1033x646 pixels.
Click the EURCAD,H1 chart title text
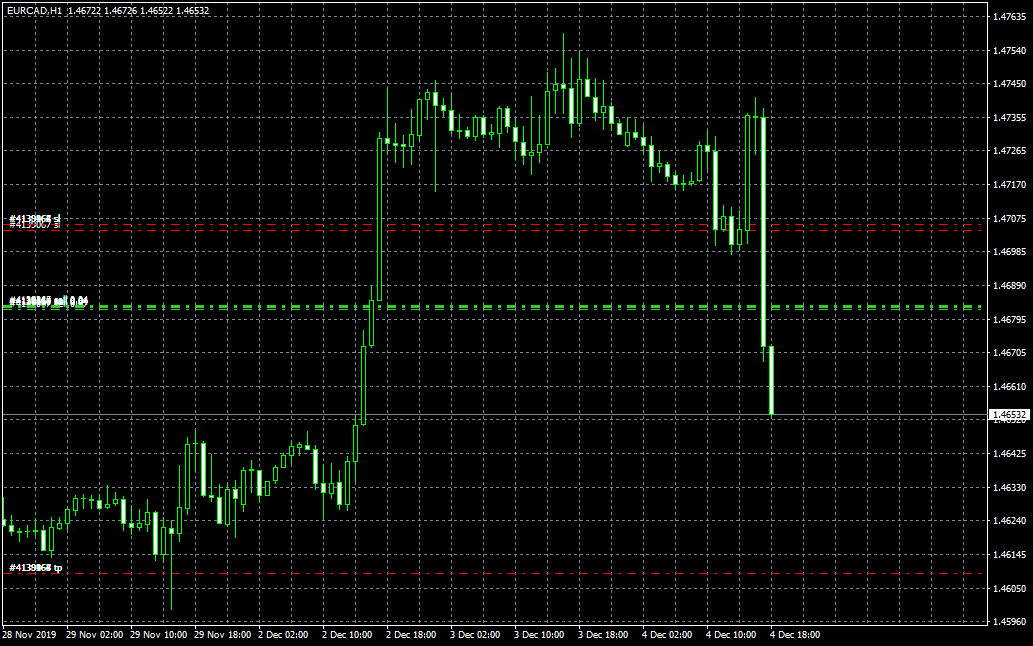click(x=34, y=10)
